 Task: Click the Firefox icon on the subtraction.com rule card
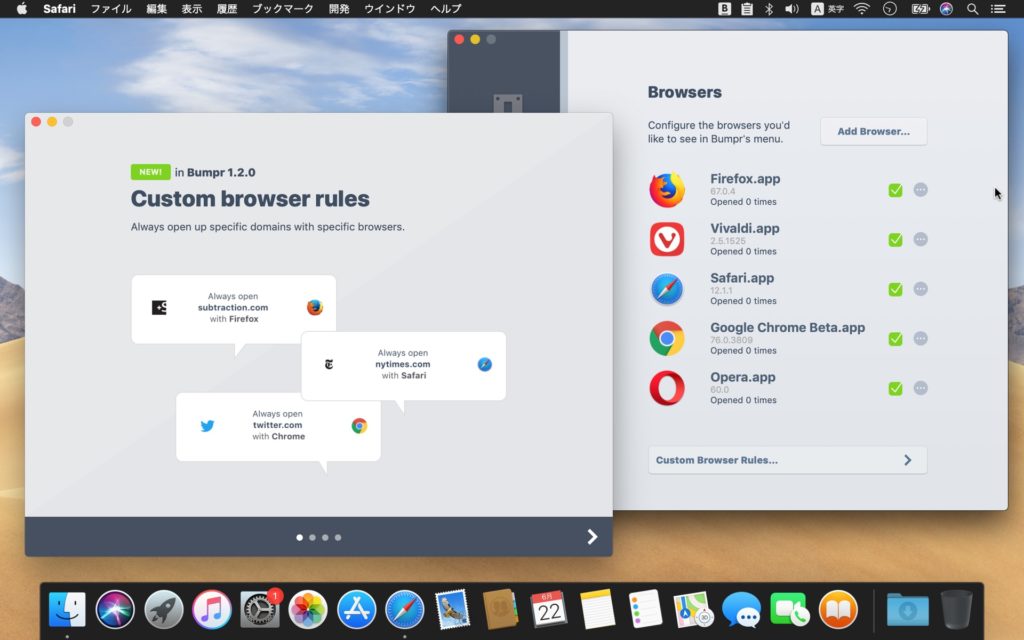pyautogui.click(x=314, y=308)
